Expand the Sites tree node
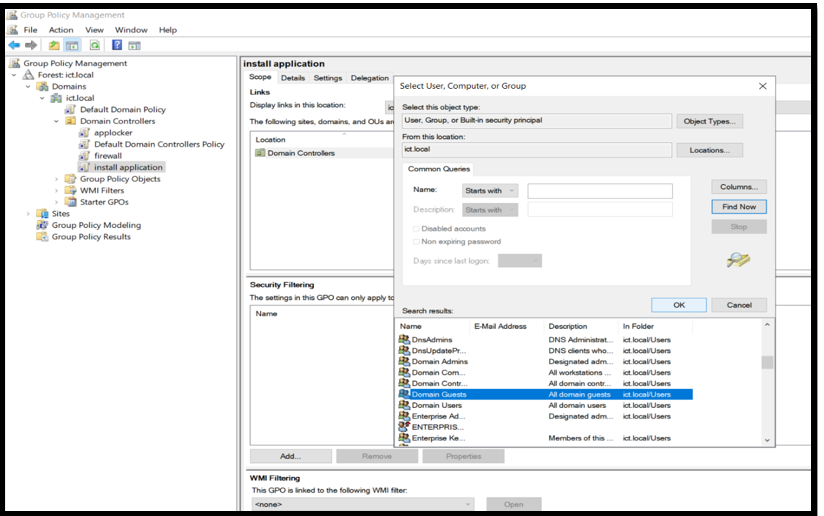This screenshot has height=516, width=824. click(x=28, y=213)
